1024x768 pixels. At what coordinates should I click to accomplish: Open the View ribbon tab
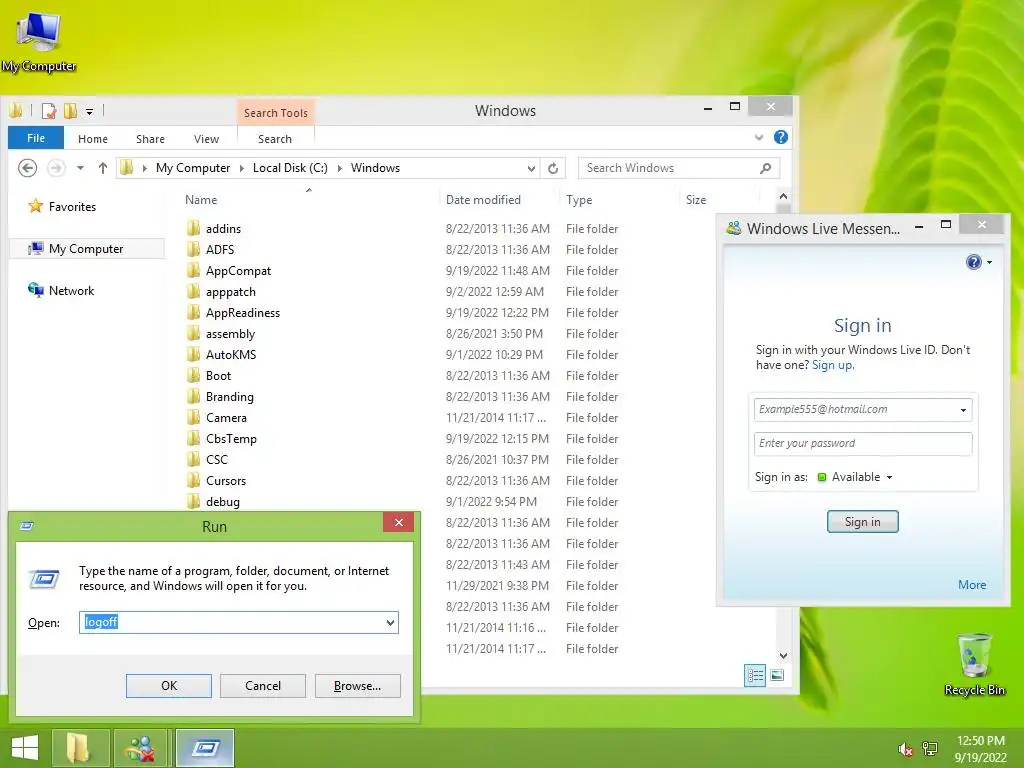206,138
